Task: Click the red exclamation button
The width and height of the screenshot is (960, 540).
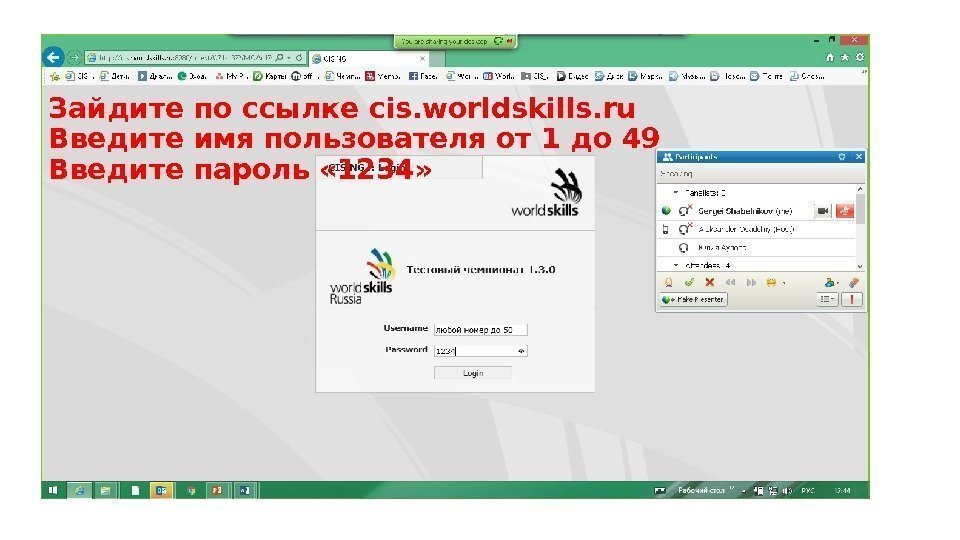Action: (x=852, y=299)
